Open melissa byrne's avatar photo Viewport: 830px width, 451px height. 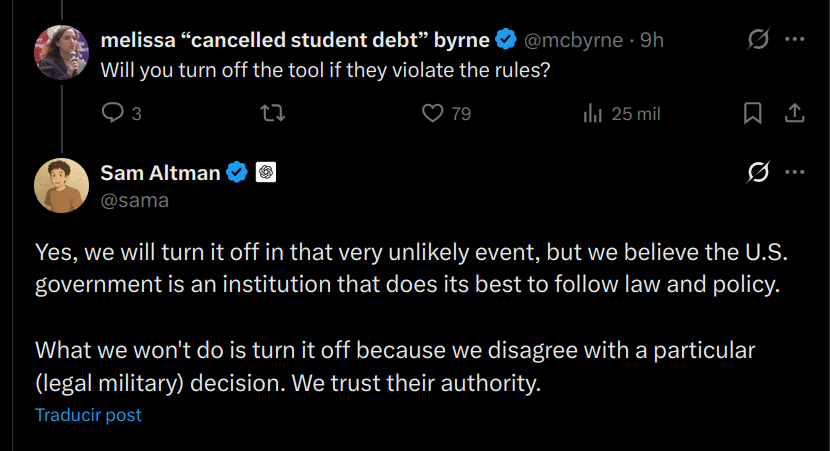click(x=61, y=52)
